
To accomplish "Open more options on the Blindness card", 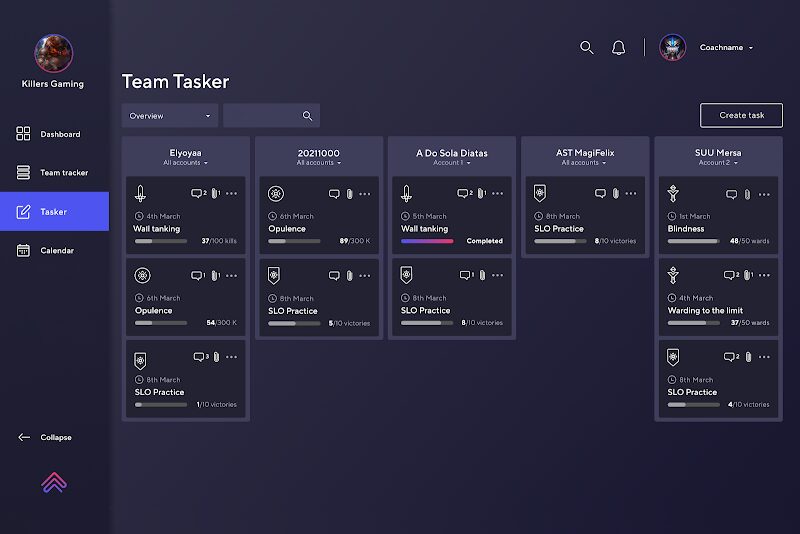I will tap(764, 194).
